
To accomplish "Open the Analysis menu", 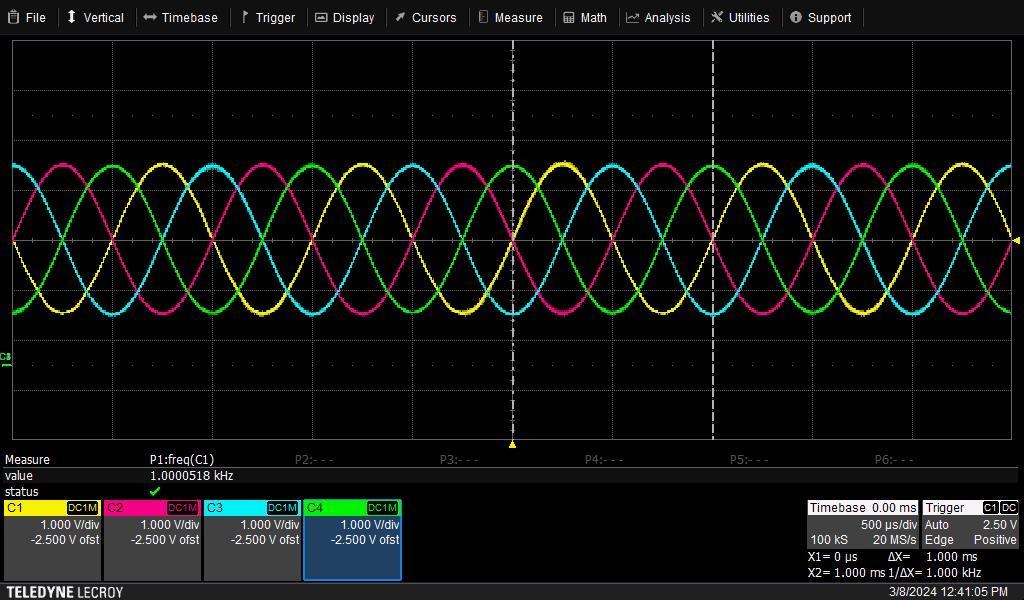I will pyautogui.click(x=658, y=18).
